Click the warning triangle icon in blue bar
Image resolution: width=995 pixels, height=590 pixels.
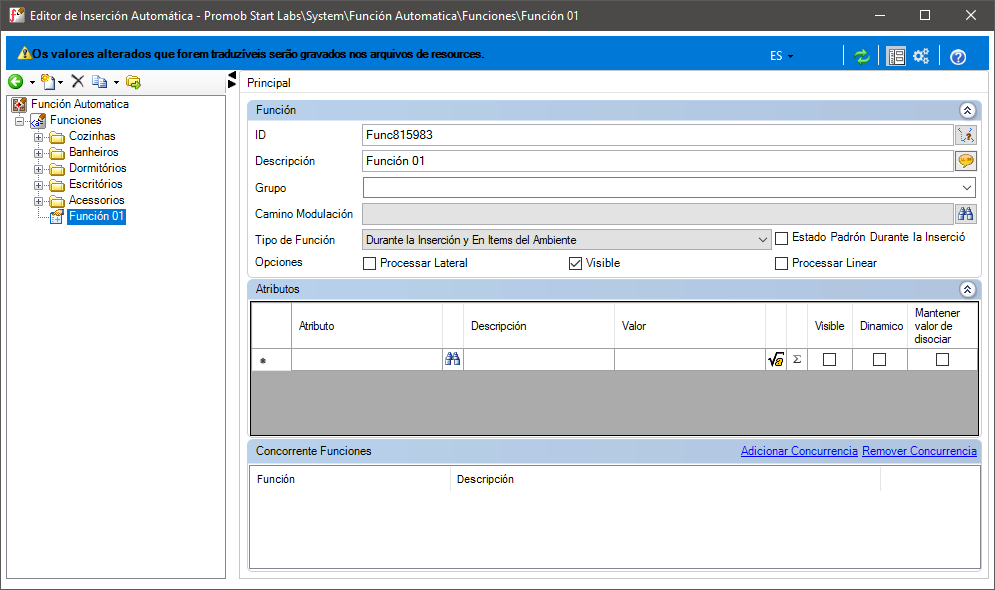[24, 53]
